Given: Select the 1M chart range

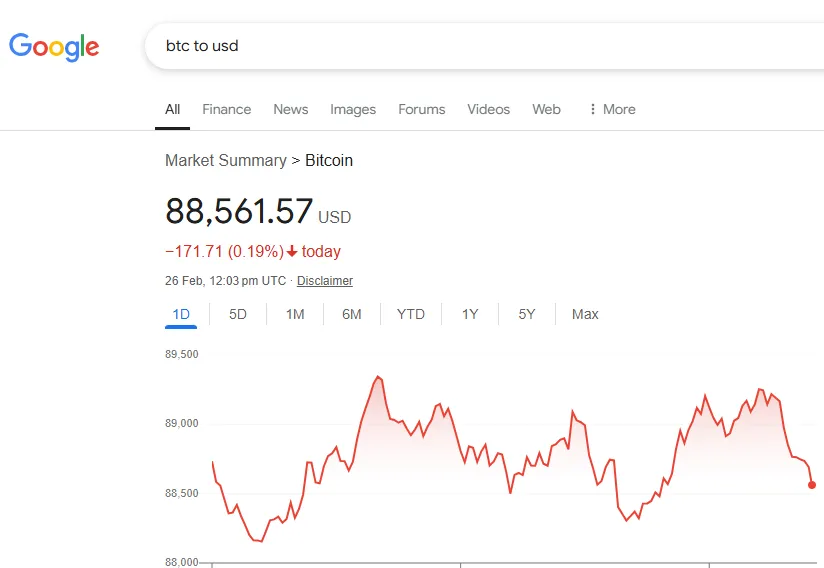Looking at the screenshot, I should [295, 314].
